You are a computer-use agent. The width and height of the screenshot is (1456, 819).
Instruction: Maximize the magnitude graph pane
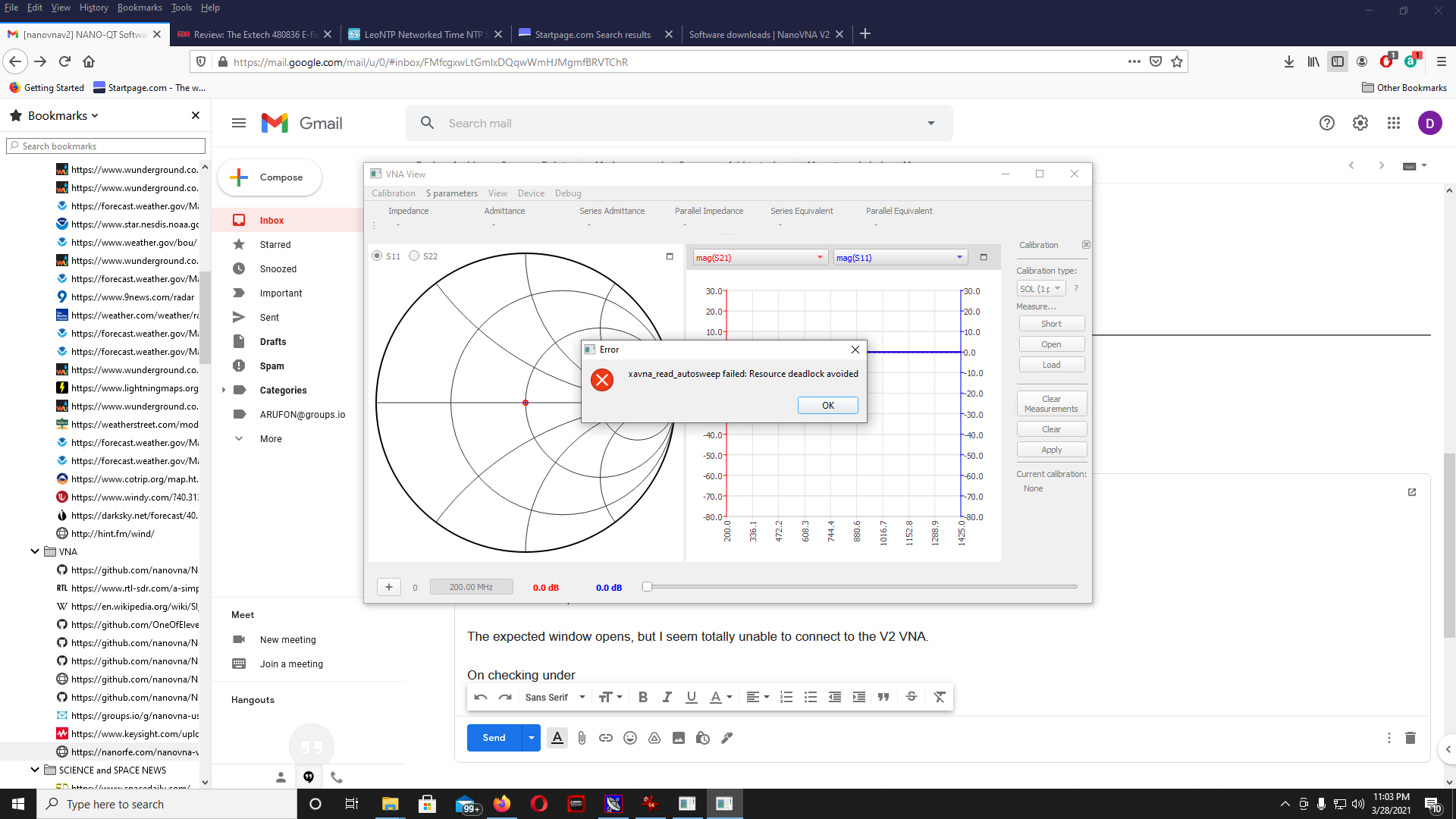tap(984, 257)
